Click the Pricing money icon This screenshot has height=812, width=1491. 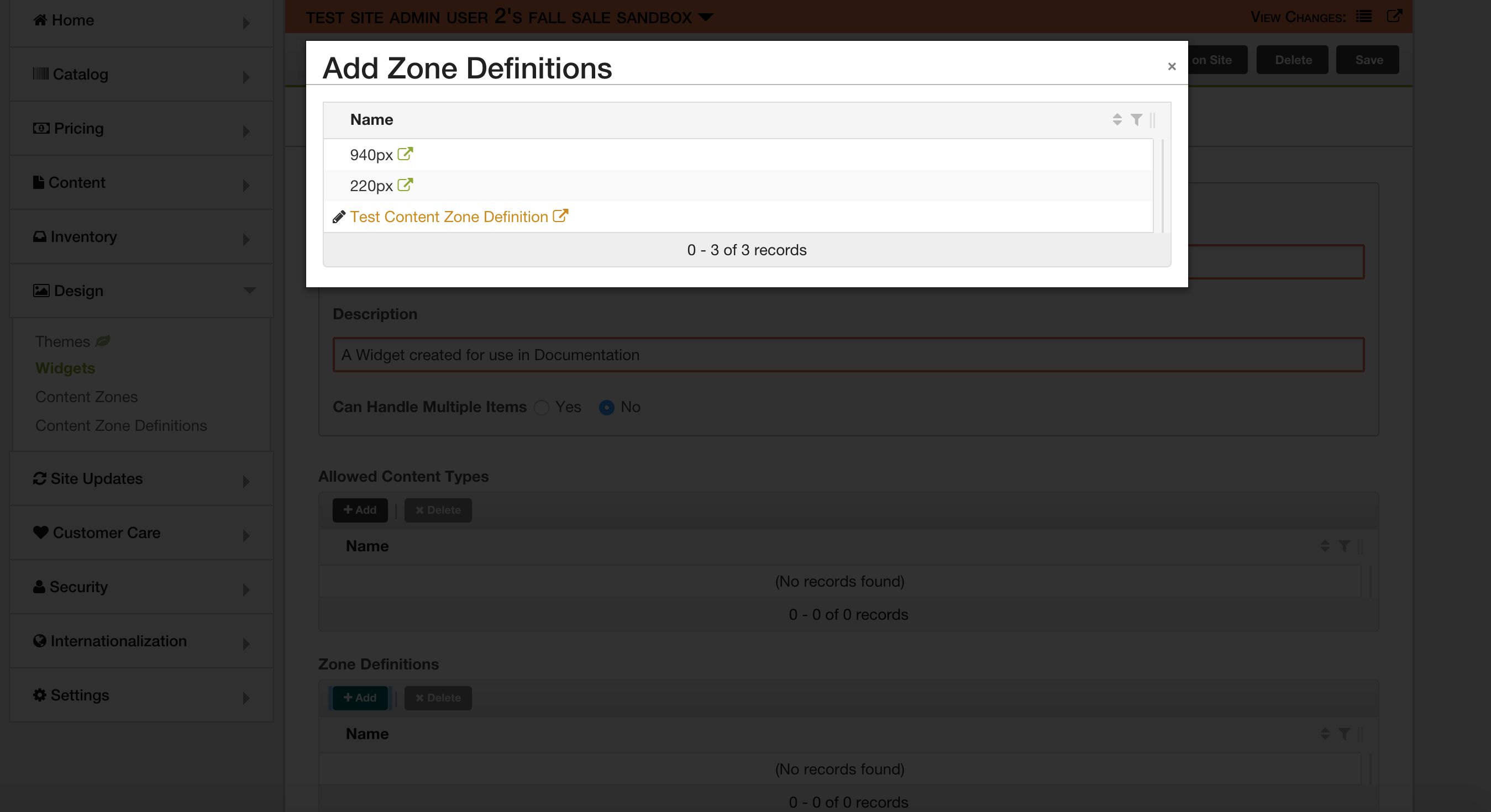[x=41, y=128]
